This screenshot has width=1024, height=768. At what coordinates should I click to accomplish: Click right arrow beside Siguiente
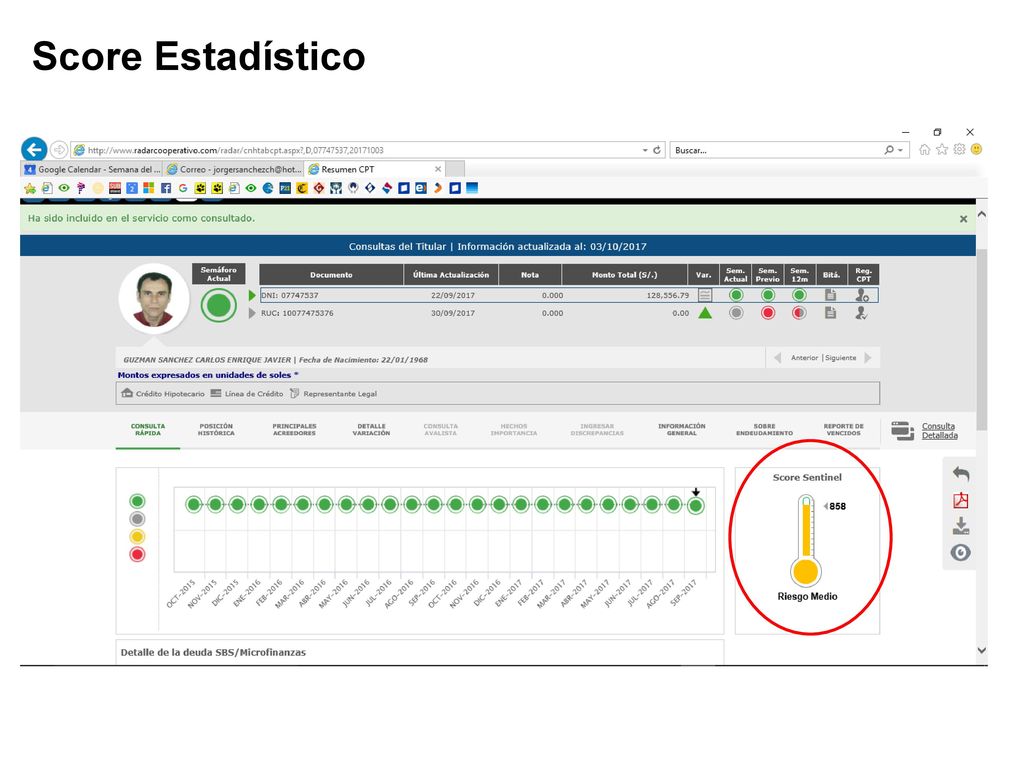tap(868, 358)
